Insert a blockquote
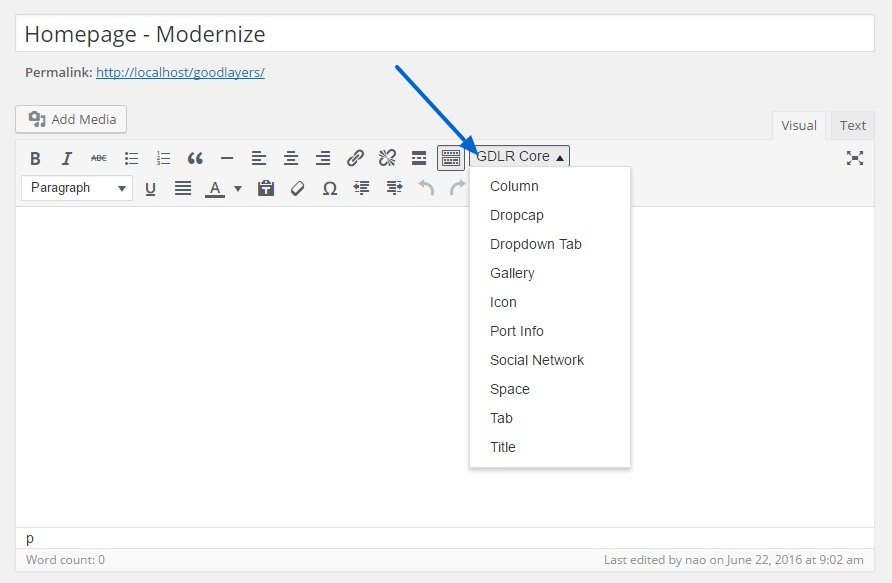 click(x=195, y=158)
